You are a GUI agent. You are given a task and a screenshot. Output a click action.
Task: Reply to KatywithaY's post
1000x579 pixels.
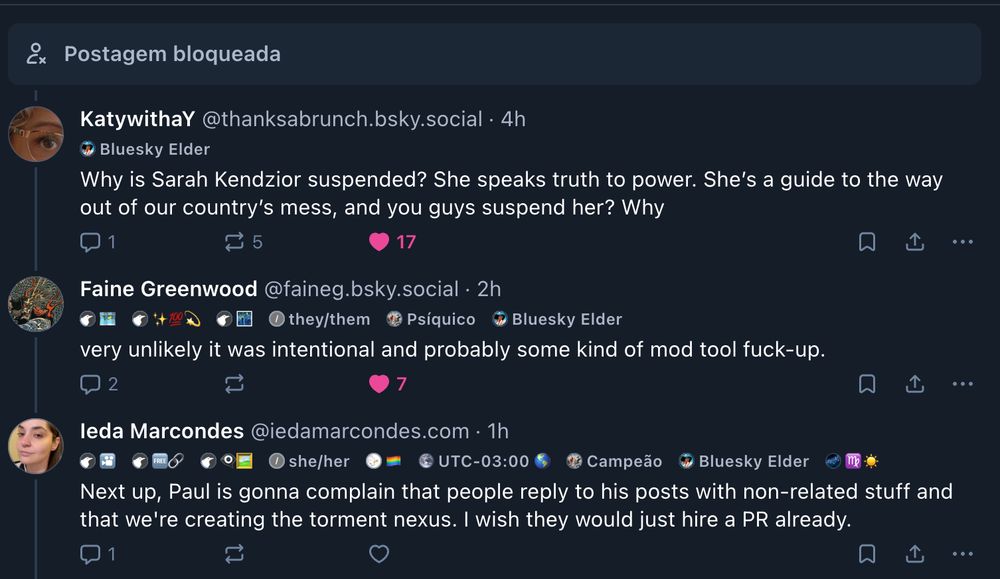point(90,241)
